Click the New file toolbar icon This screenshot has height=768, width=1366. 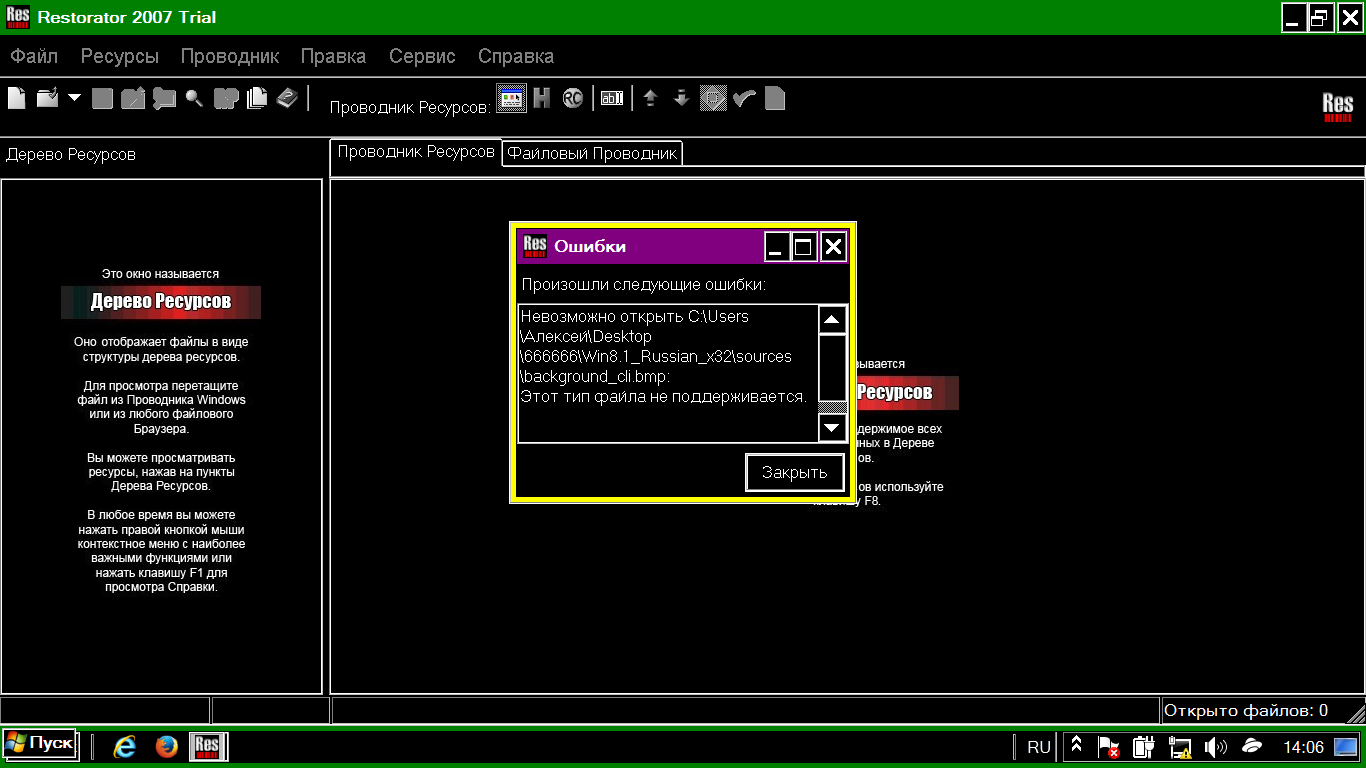17,98
